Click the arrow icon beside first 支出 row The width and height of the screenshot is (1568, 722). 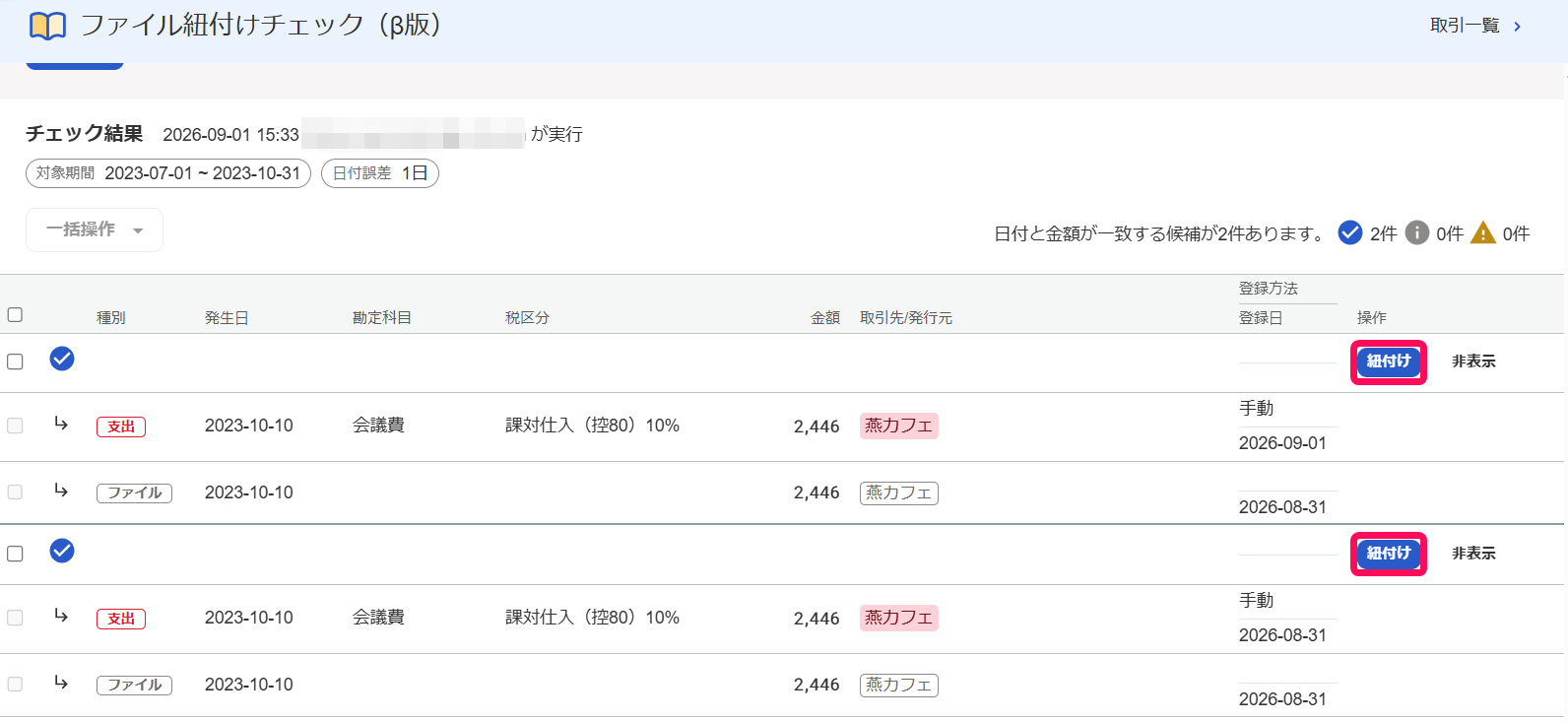tap(61, 424)
